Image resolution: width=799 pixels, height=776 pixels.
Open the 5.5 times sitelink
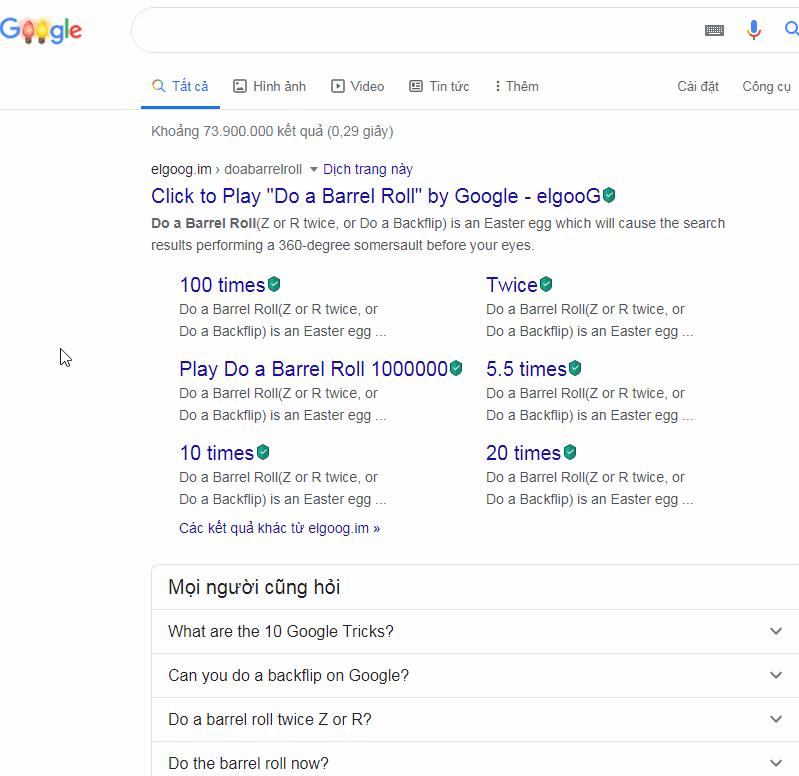(526, 369)
